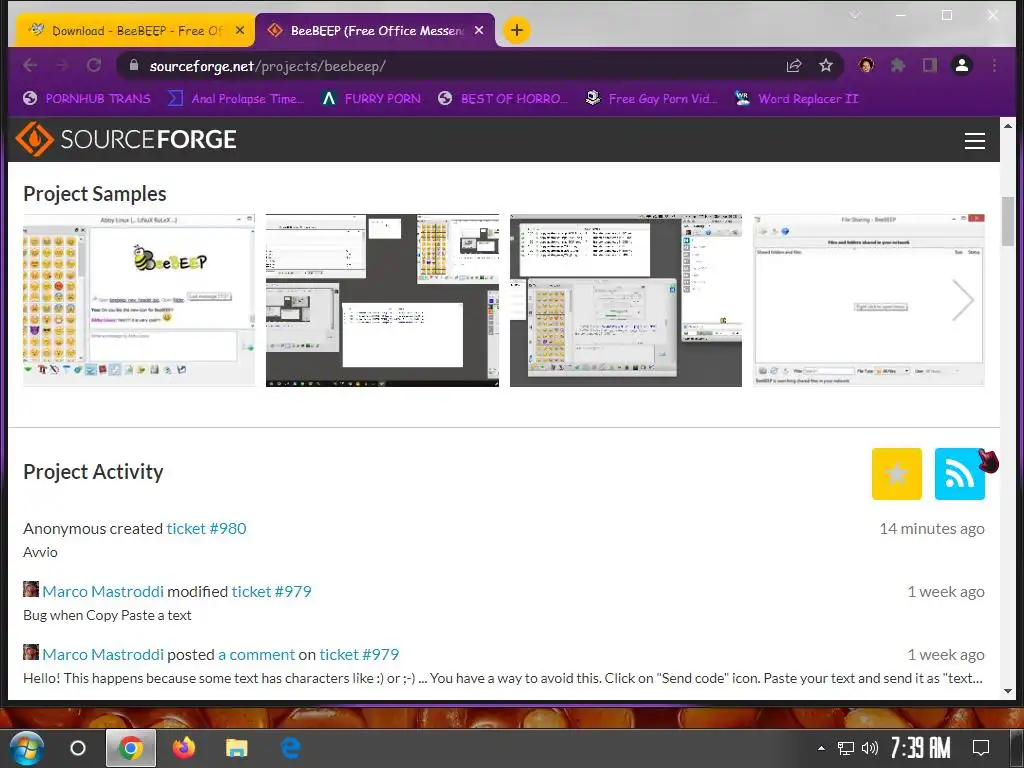Screen dimensions: 1024x768
Task: Click the Project Activity heading
Action: 93,472
